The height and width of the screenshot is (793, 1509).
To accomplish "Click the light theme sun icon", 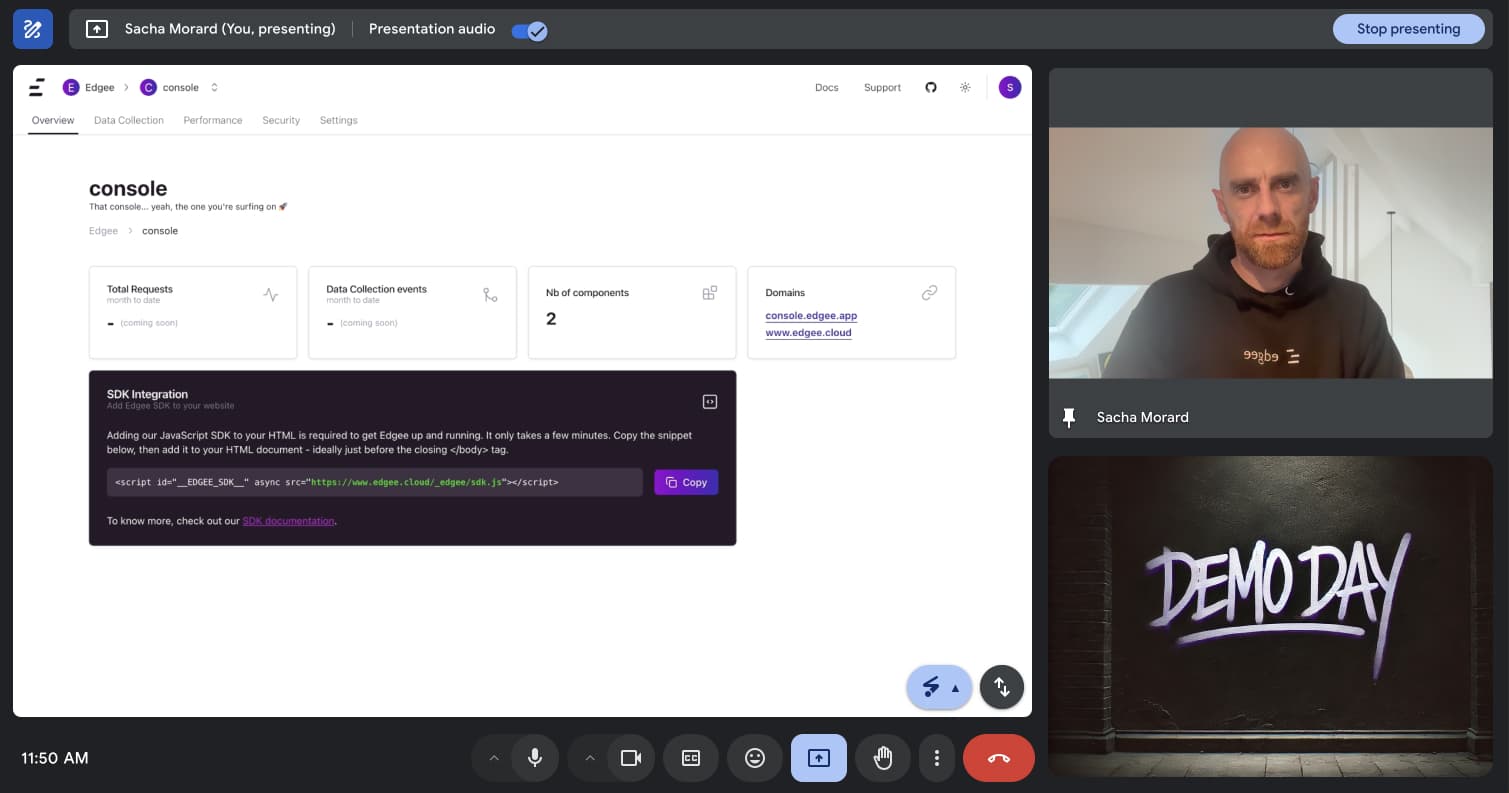I will pyautogui.click(x=965, y=88).
